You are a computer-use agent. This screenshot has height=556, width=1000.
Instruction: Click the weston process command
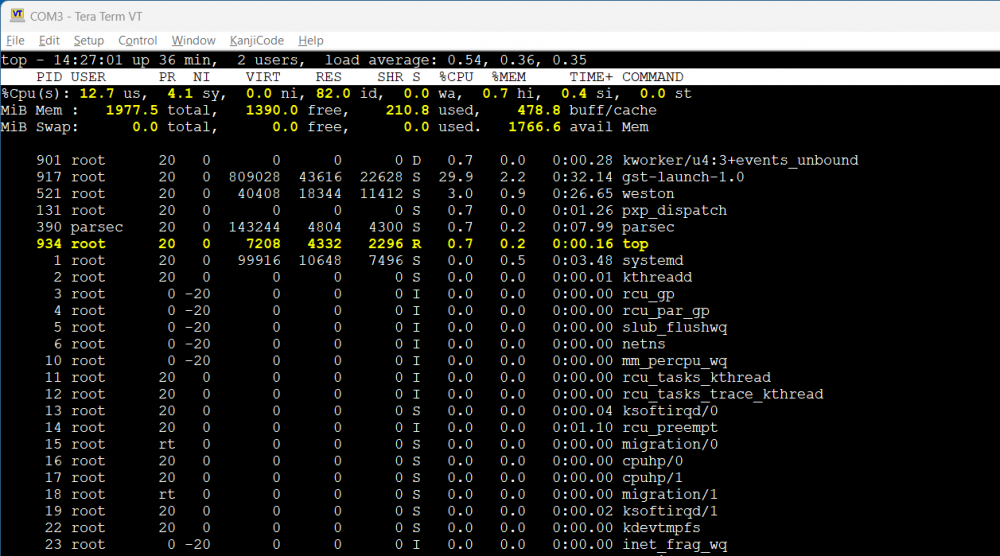pos(648,194)
